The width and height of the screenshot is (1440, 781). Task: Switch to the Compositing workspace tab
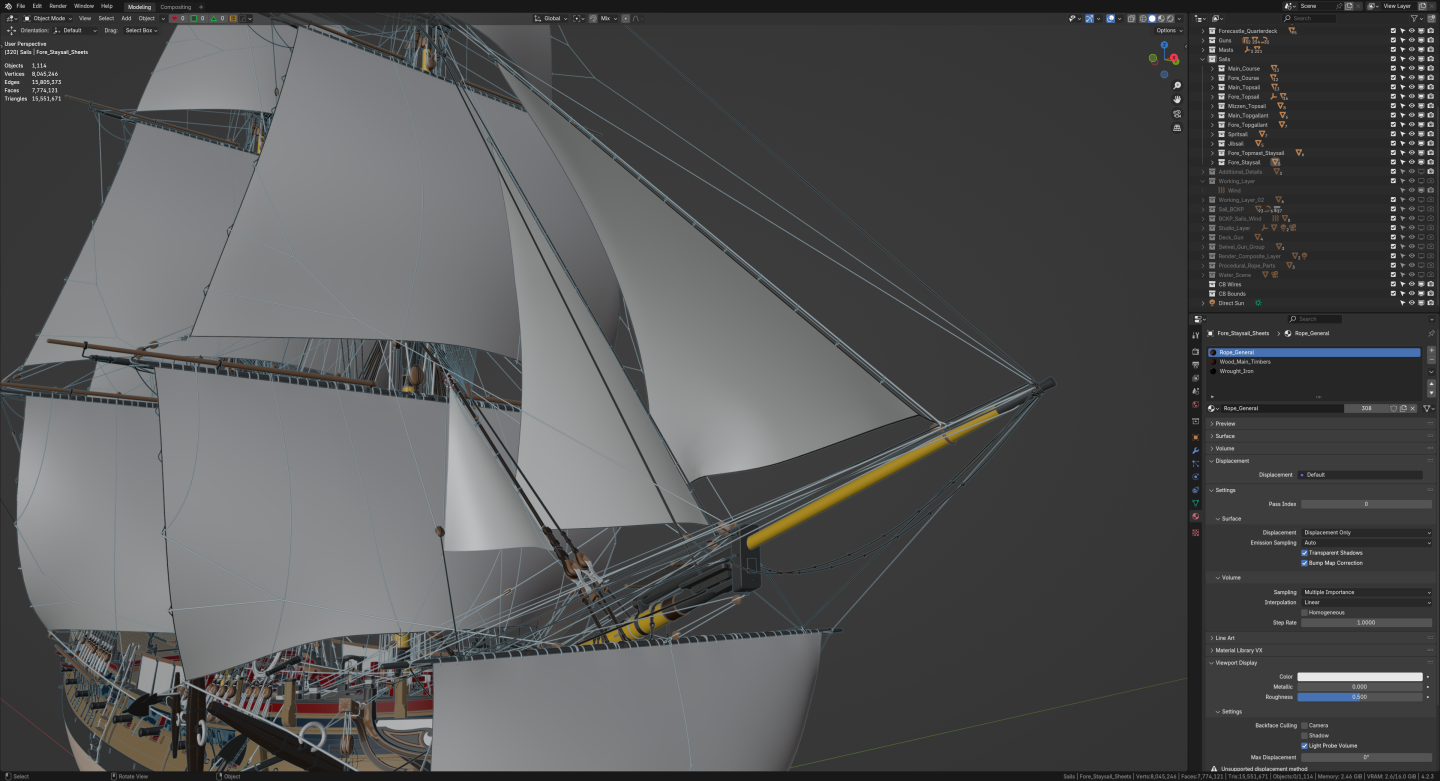click(175, 7)
